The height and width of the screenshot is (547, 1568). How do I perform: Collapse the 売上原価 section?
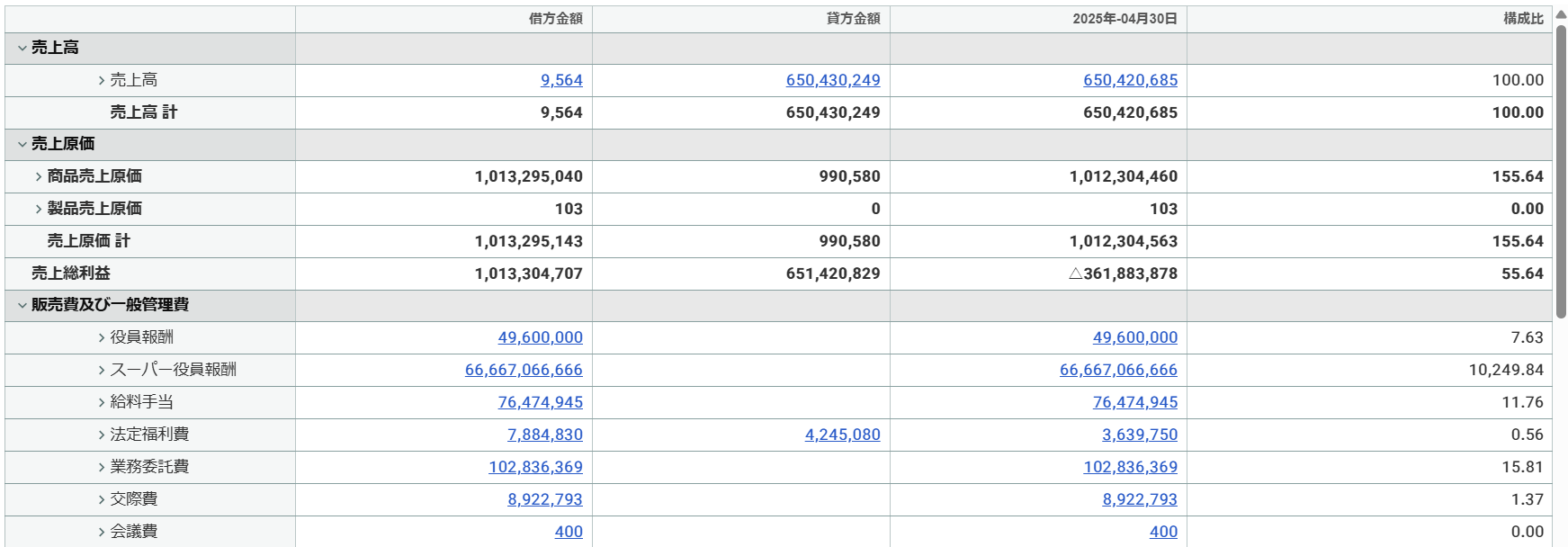coord(22,145)
